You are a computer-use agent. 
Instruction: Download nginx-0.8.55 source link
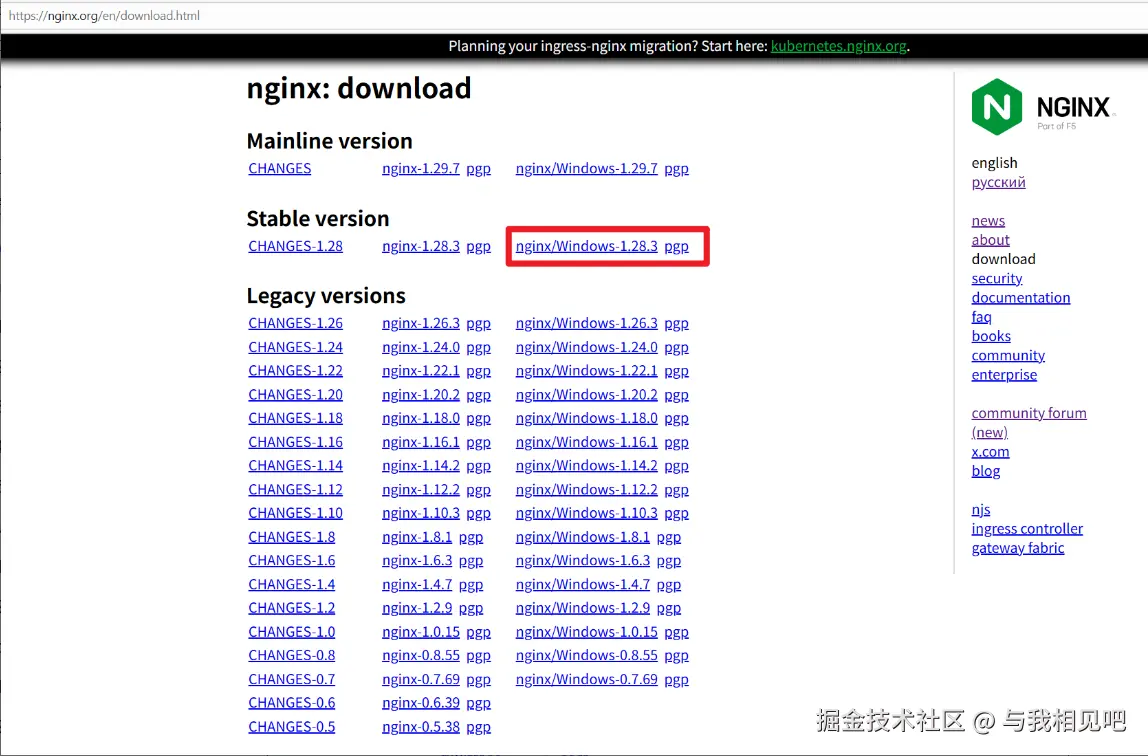point(421,656)
